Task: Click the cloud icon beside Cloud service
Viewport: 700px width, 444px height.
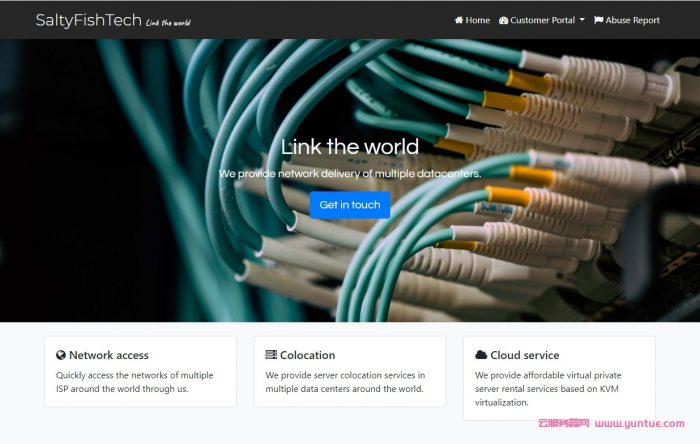Action: pos(481,355)
